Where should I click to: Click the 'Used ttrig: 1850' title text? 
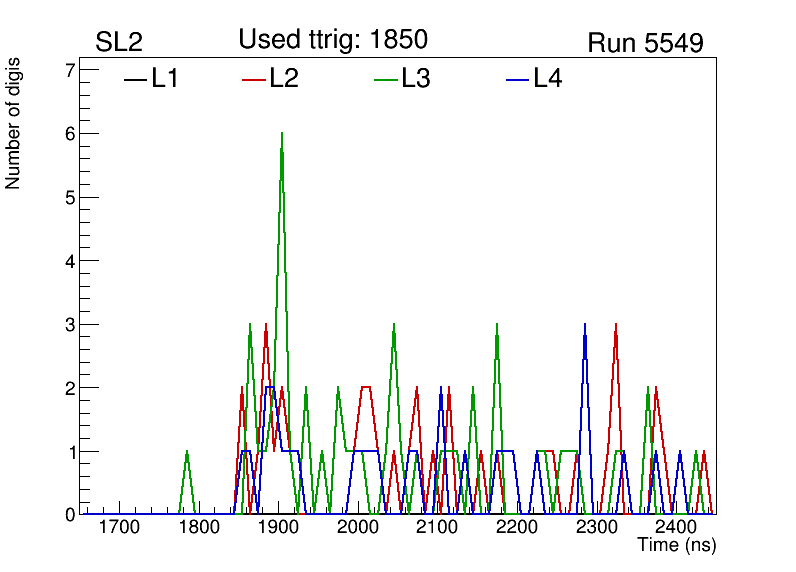(x=333, y=40)
